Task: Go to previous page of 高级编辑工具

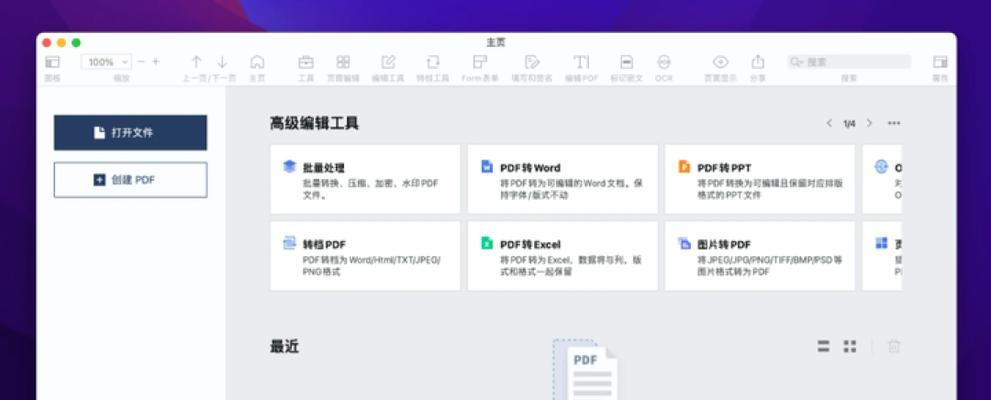Action: (x=829, y=123)
